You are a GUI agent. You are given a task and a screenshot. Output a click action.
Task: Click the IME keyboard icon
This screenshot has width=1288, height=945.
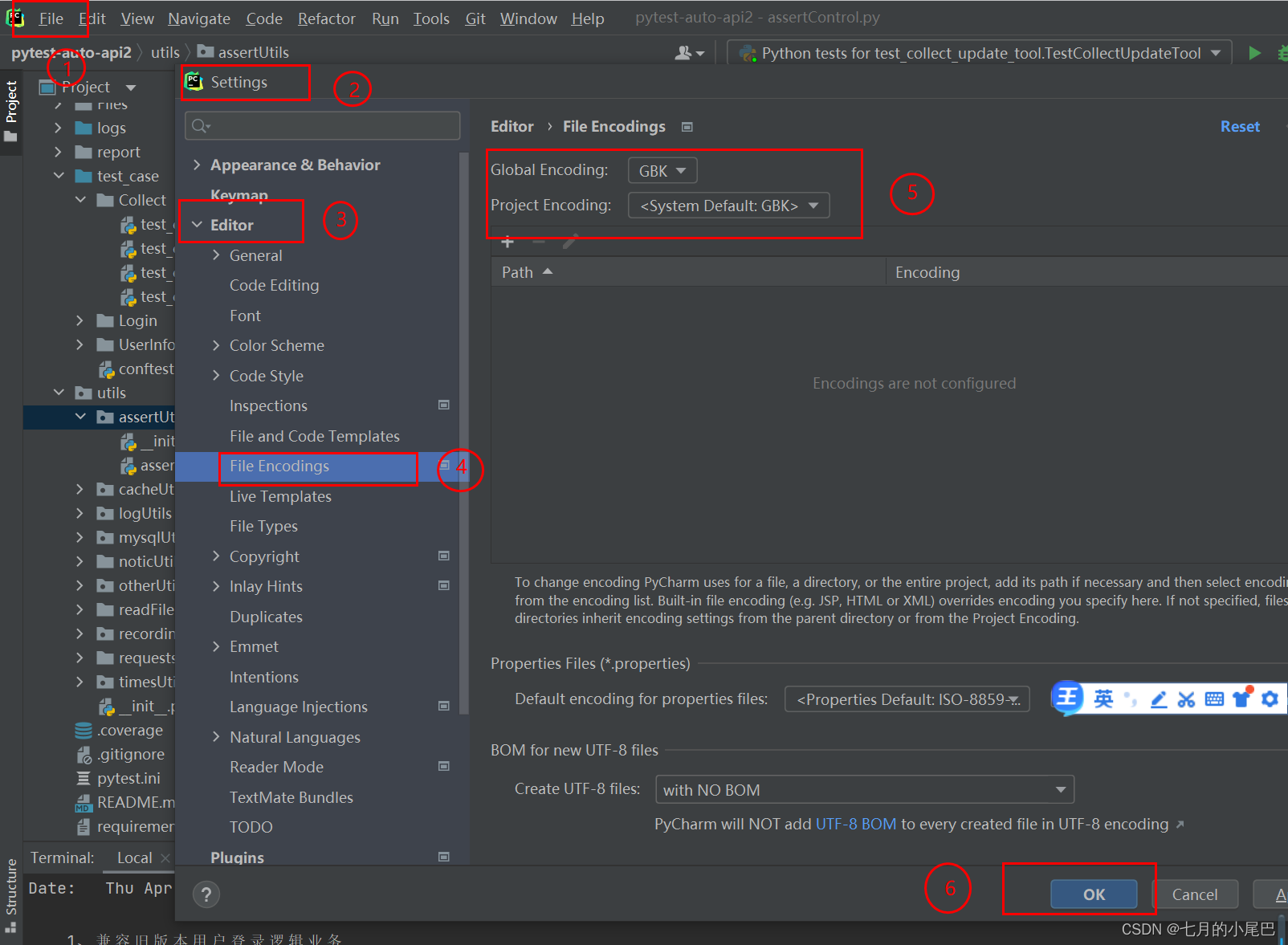tap(1214, 699)
